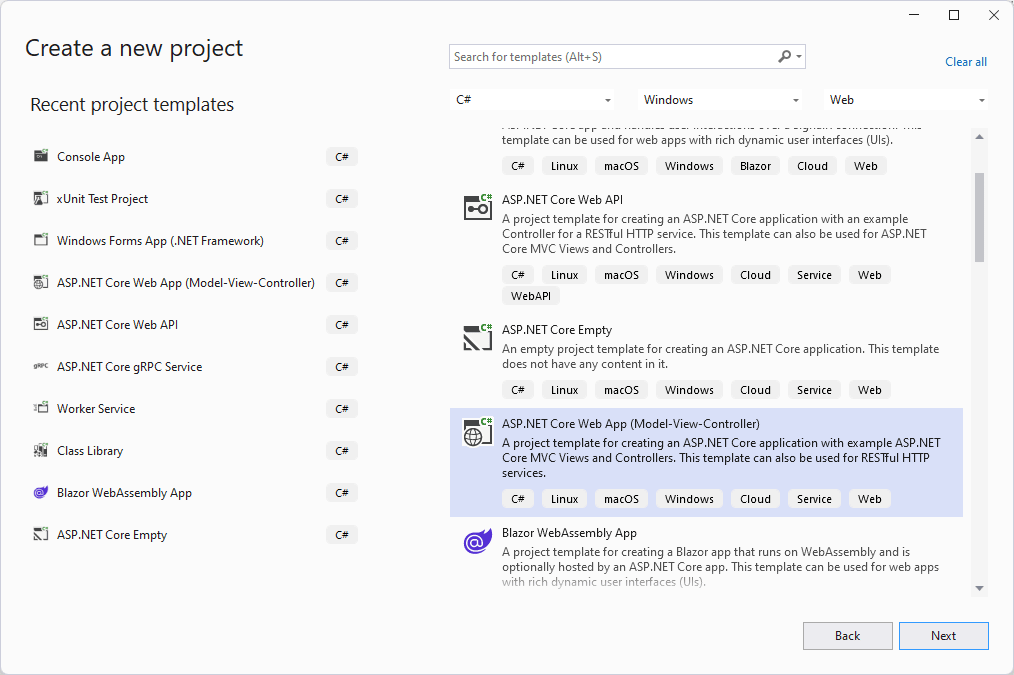Click the purple Blazor icon in template list
This screenshot has height=675, width=1014.
[x=478, y=541]
